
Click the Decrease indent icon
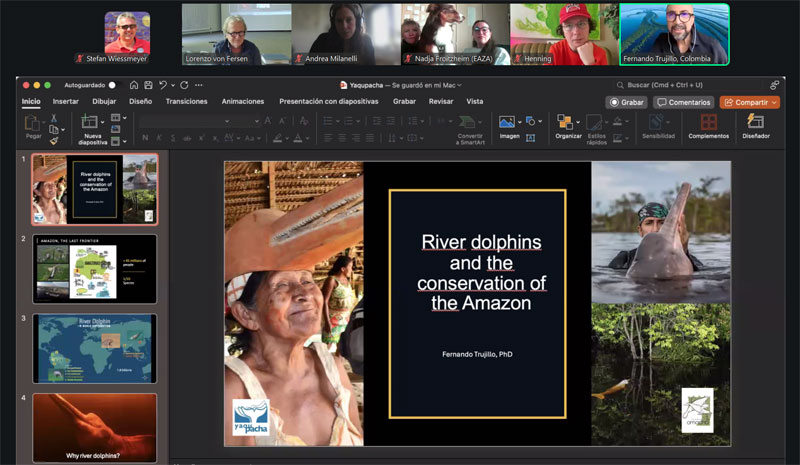[377, 121]
